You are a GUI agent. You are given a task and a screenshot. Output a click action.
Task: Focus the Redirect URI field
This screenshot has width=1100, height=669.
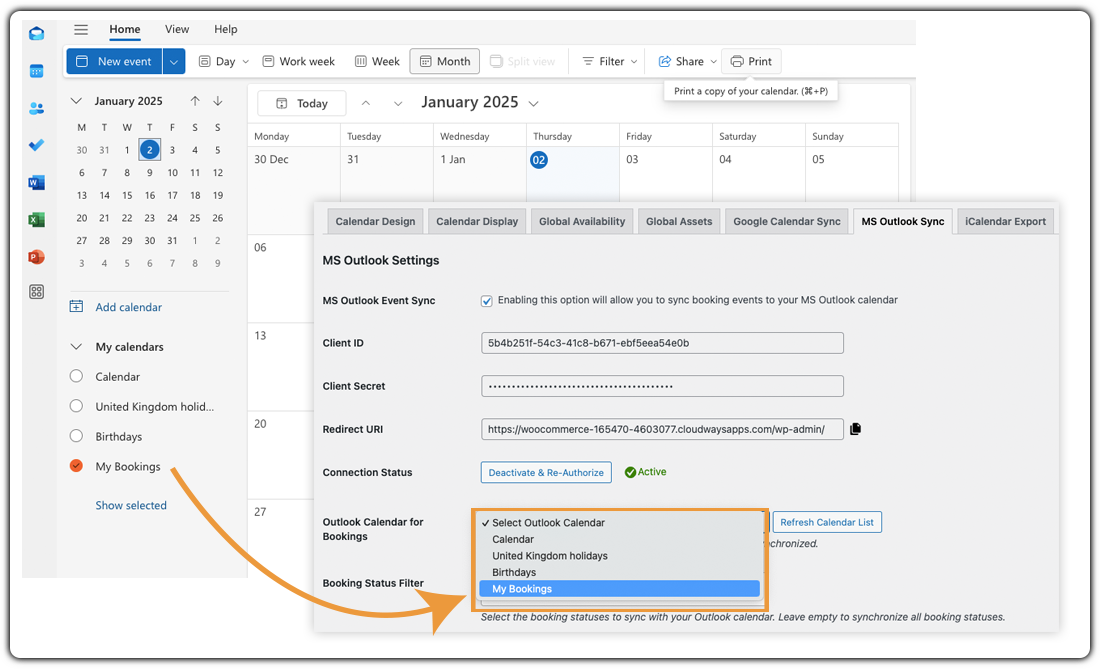[662, 429]
